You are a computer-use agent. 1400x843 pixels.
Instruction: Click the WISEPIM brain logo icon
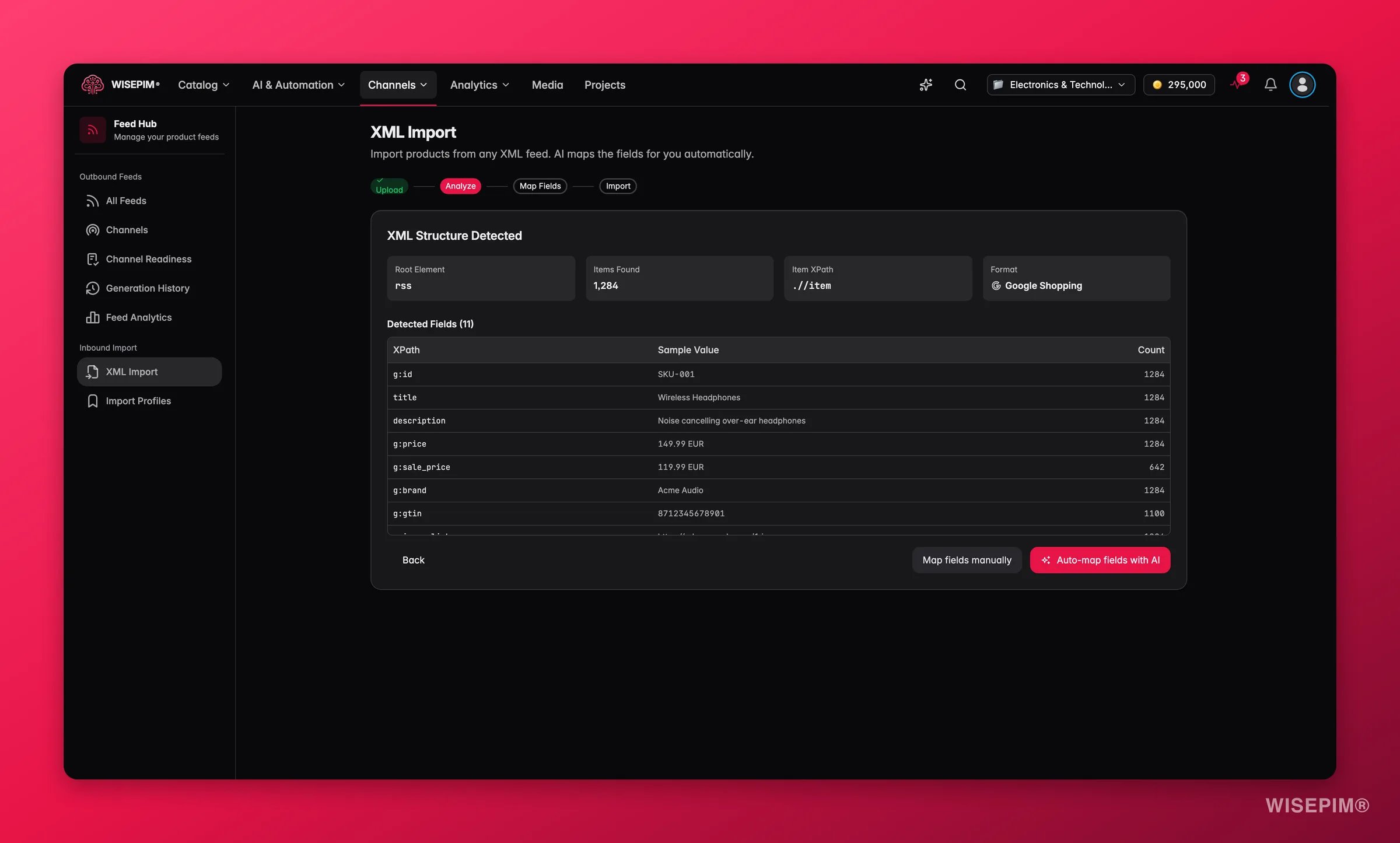click(92, 85)
